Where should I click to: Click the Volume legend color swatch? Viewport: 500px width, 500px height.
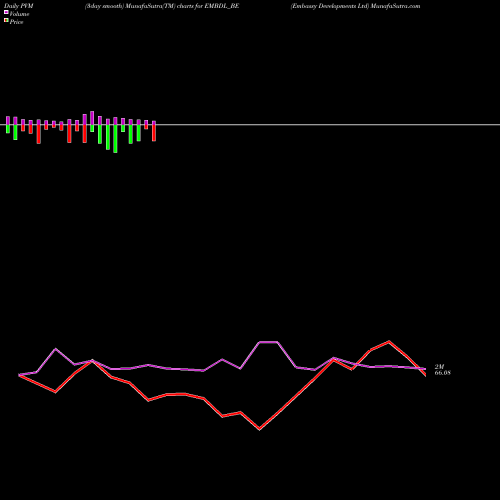coord(6,12)
